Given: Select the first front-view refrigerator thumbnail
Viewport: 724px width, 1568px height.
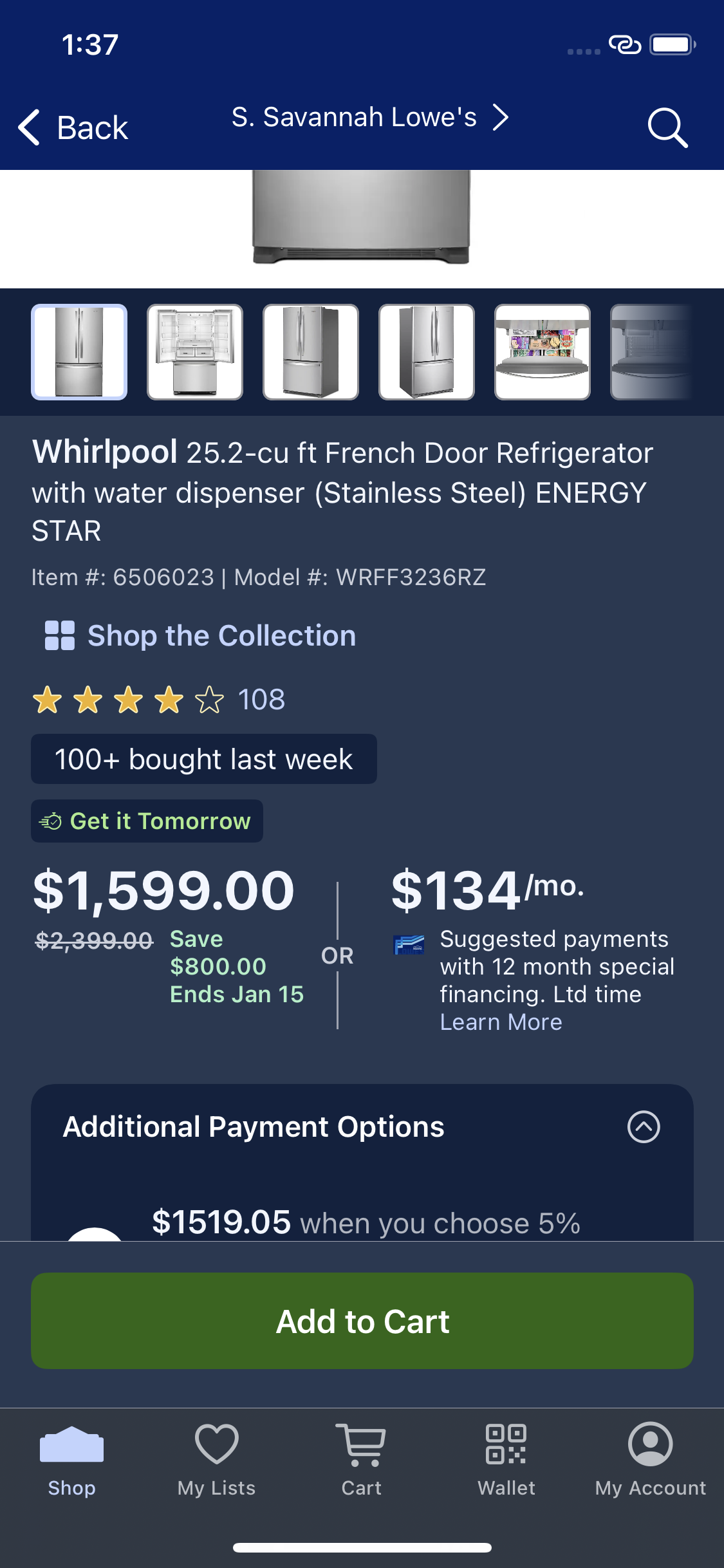Looking at the screenshot, I should (x=79, y=352).
